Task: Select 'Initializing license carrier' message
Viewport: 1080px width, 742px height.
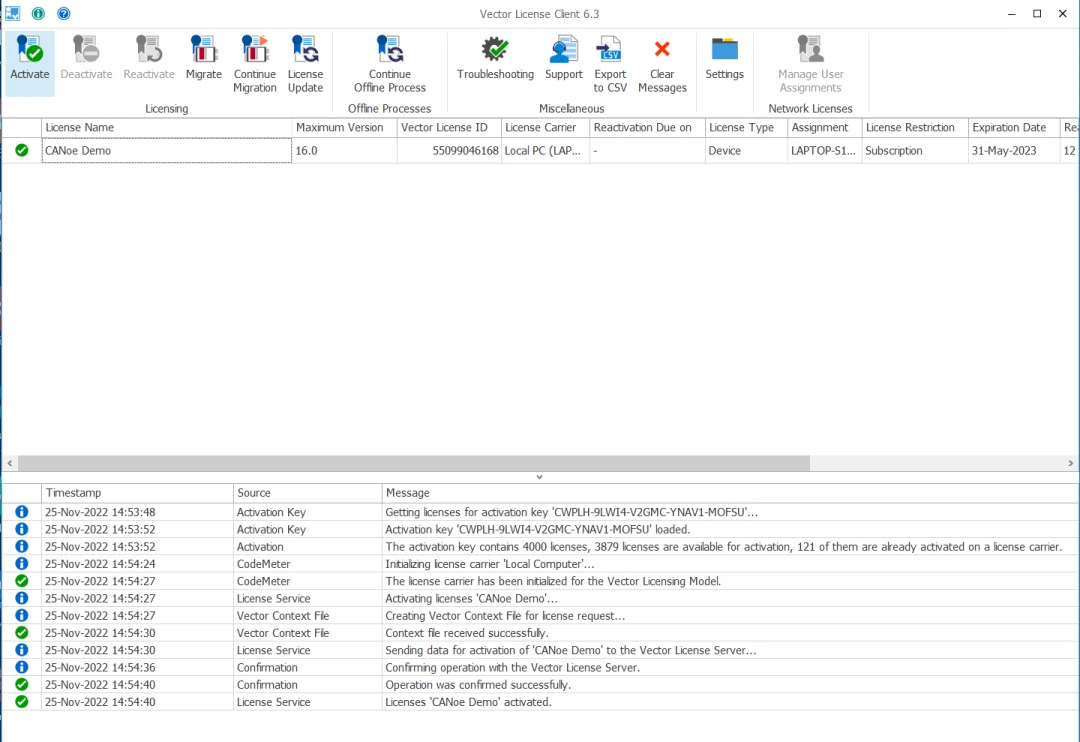Action: [490, 564]
